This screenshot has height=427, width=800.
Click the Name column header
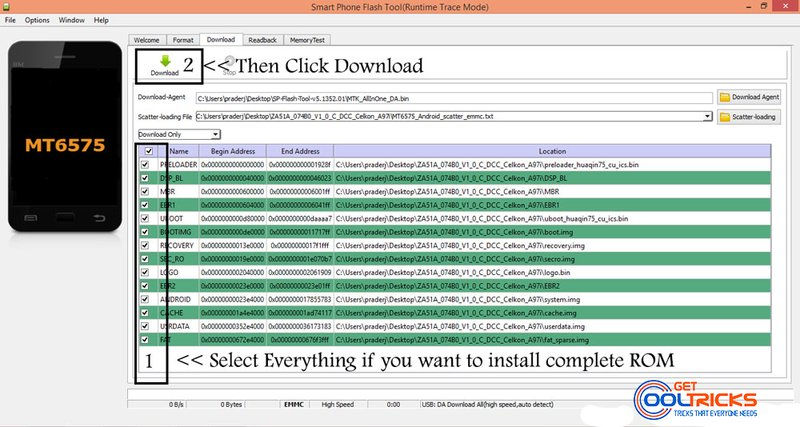pyautogui.click(x=179, y=151)
